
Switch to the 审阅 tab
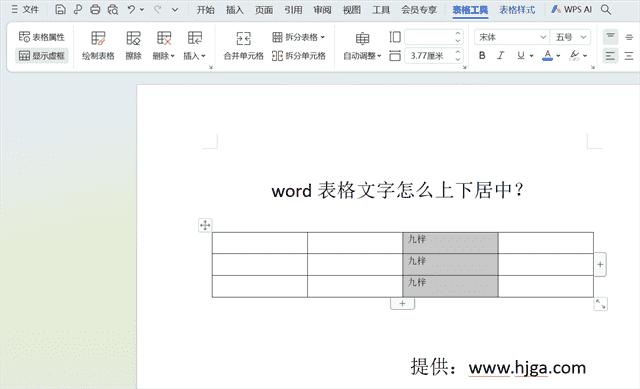[x=322, y=10]
